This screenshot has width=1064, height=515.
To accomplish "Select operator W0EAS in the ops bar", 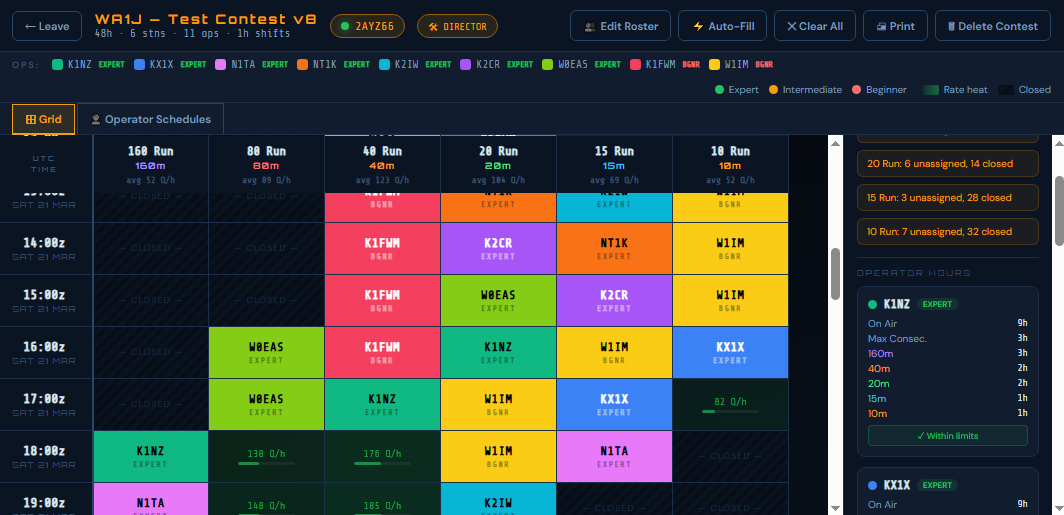I will [x=582, y=64].
